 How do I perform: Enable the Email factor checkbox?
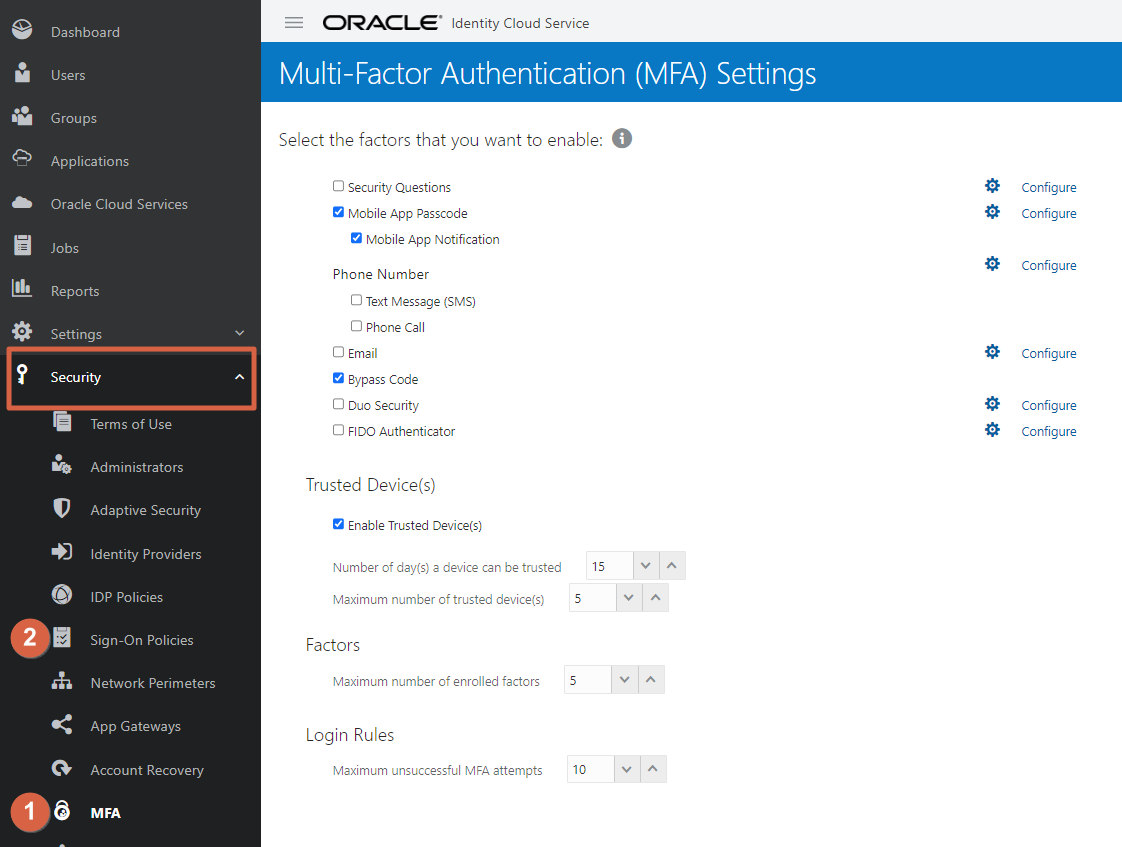(x=338, y=352)
